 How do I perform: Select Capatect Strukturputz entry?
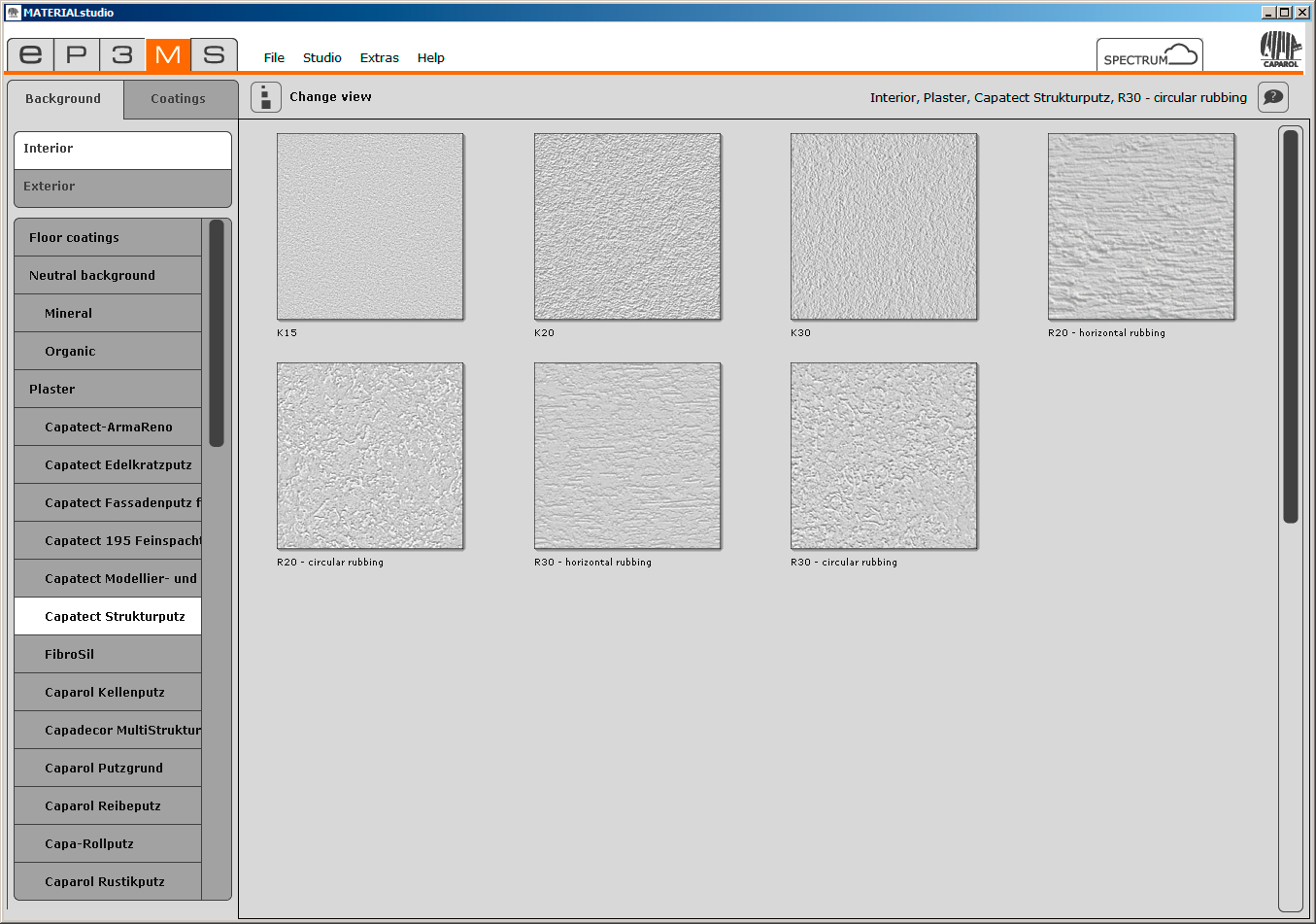pos(108,616)
